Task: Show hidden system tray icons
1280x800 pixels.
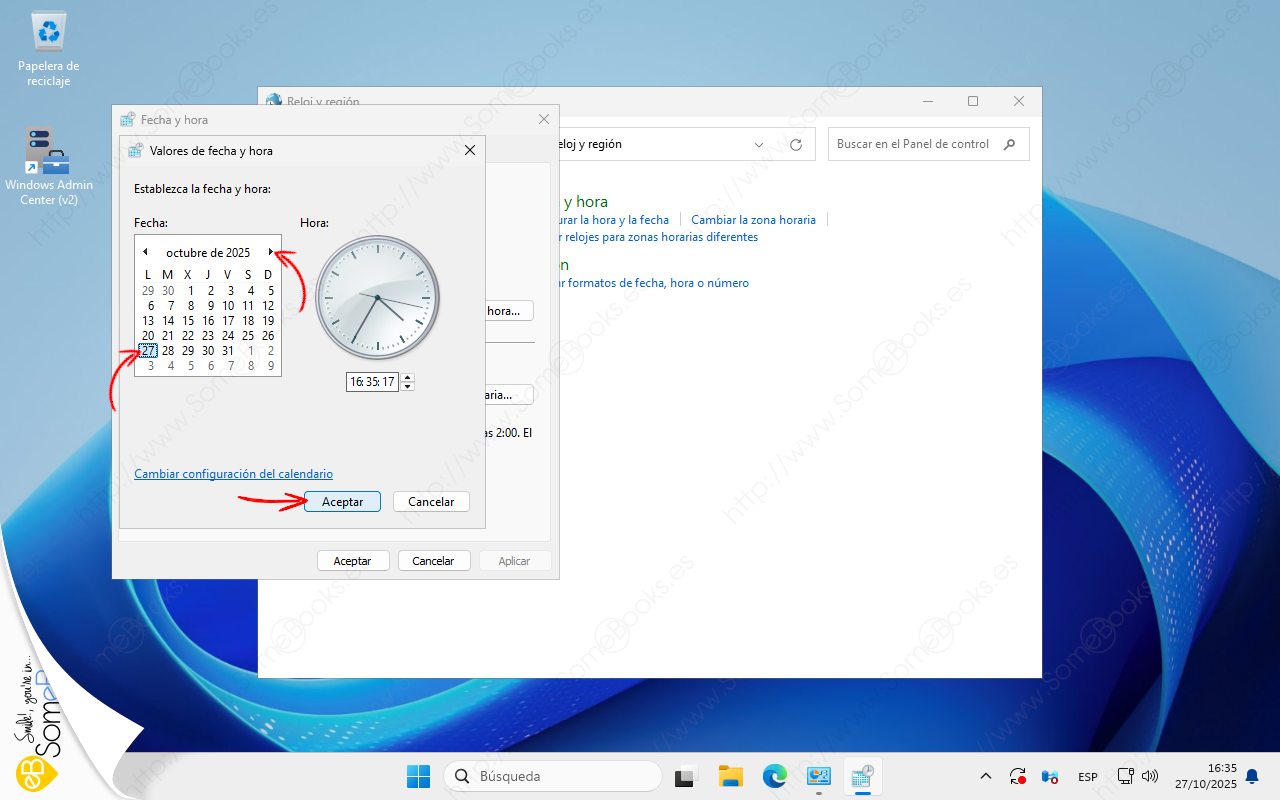Action: [986, 776]
